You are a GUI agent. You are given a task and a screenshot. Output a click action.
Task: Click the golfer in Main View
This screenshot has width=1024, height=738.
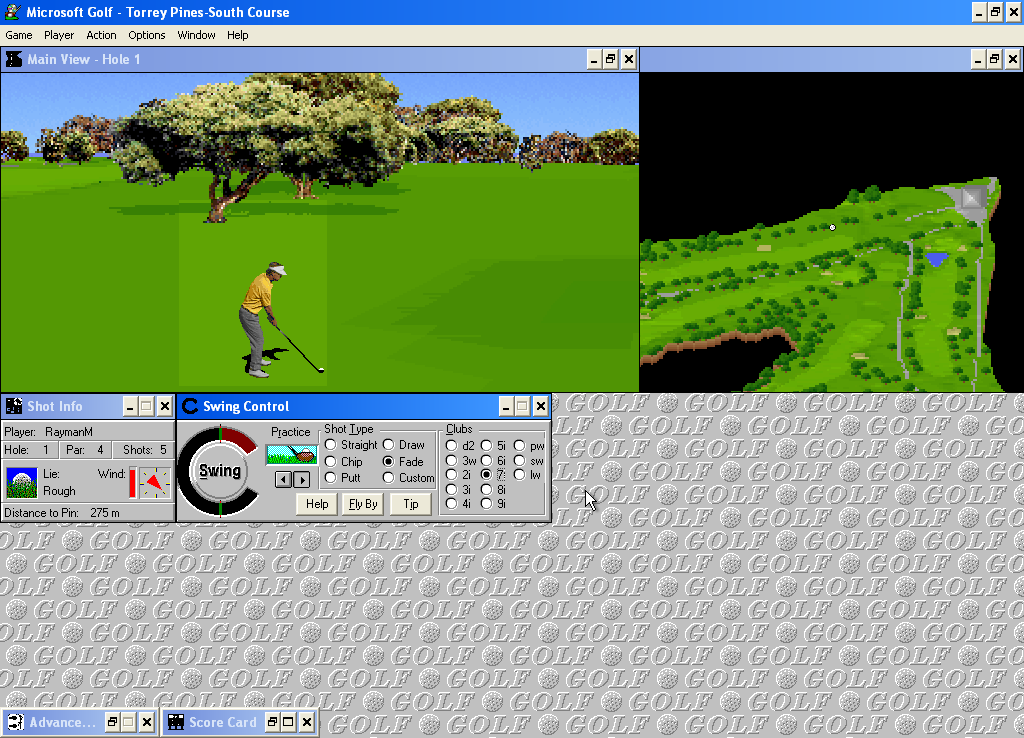pyautogui.click(x=264, y=320)
